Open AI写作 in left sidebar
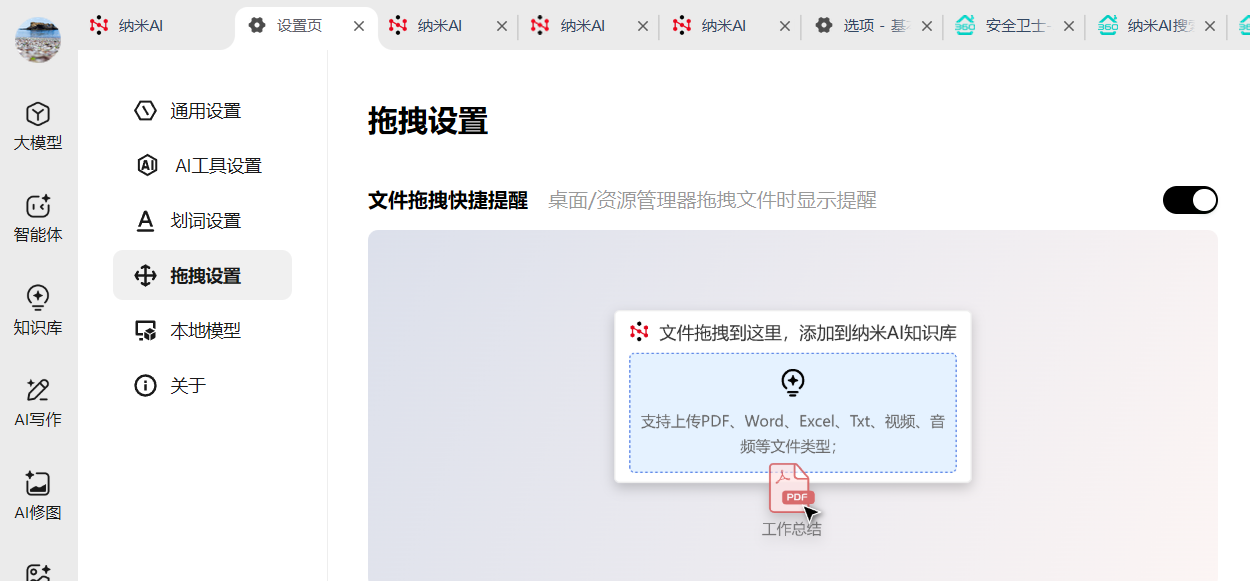This screenshot has height=581, width=1250. pyautogui.click(x=38, y=404)
